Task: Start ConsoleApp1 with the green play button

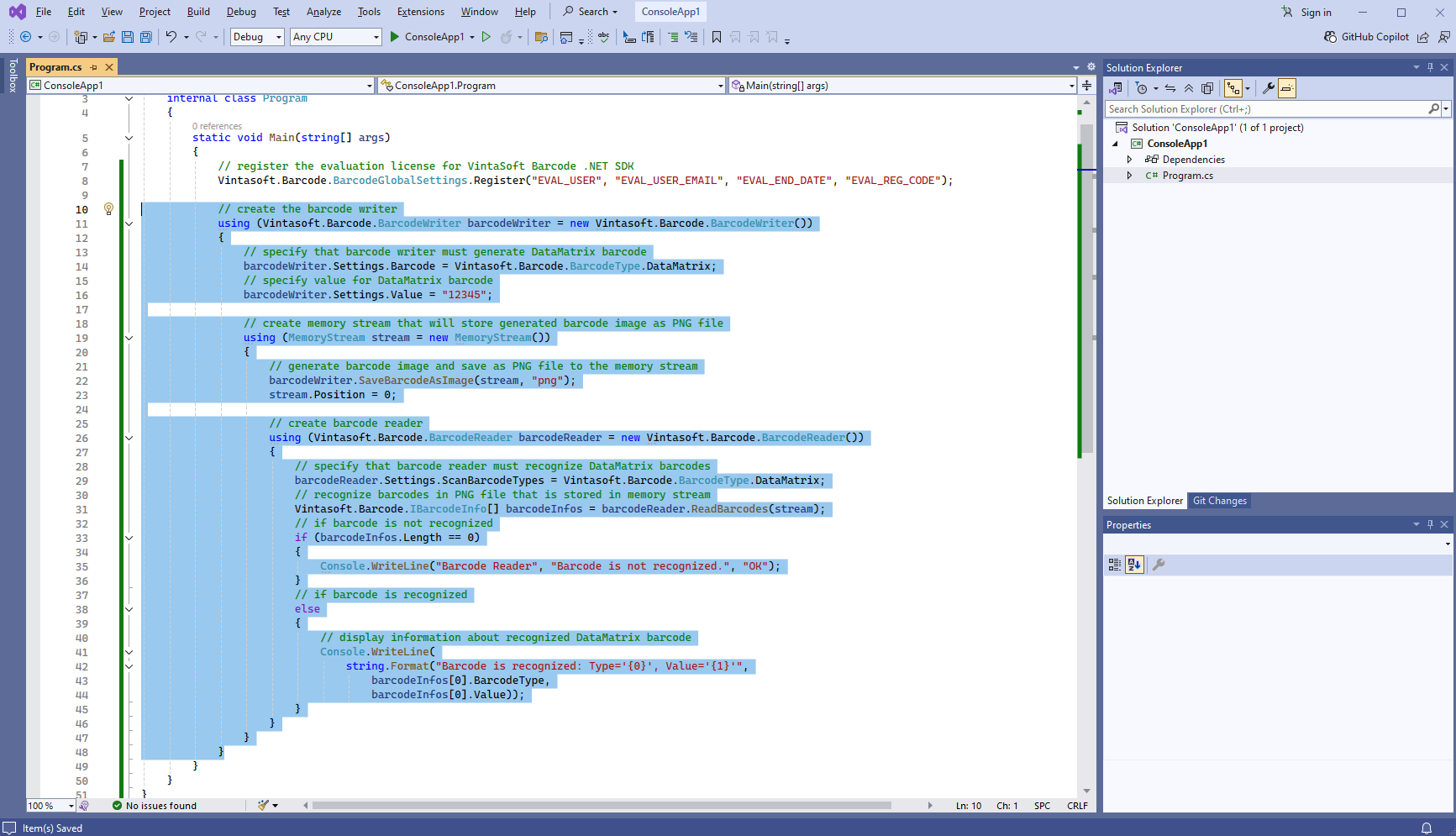Action: (x=395, y=37)
